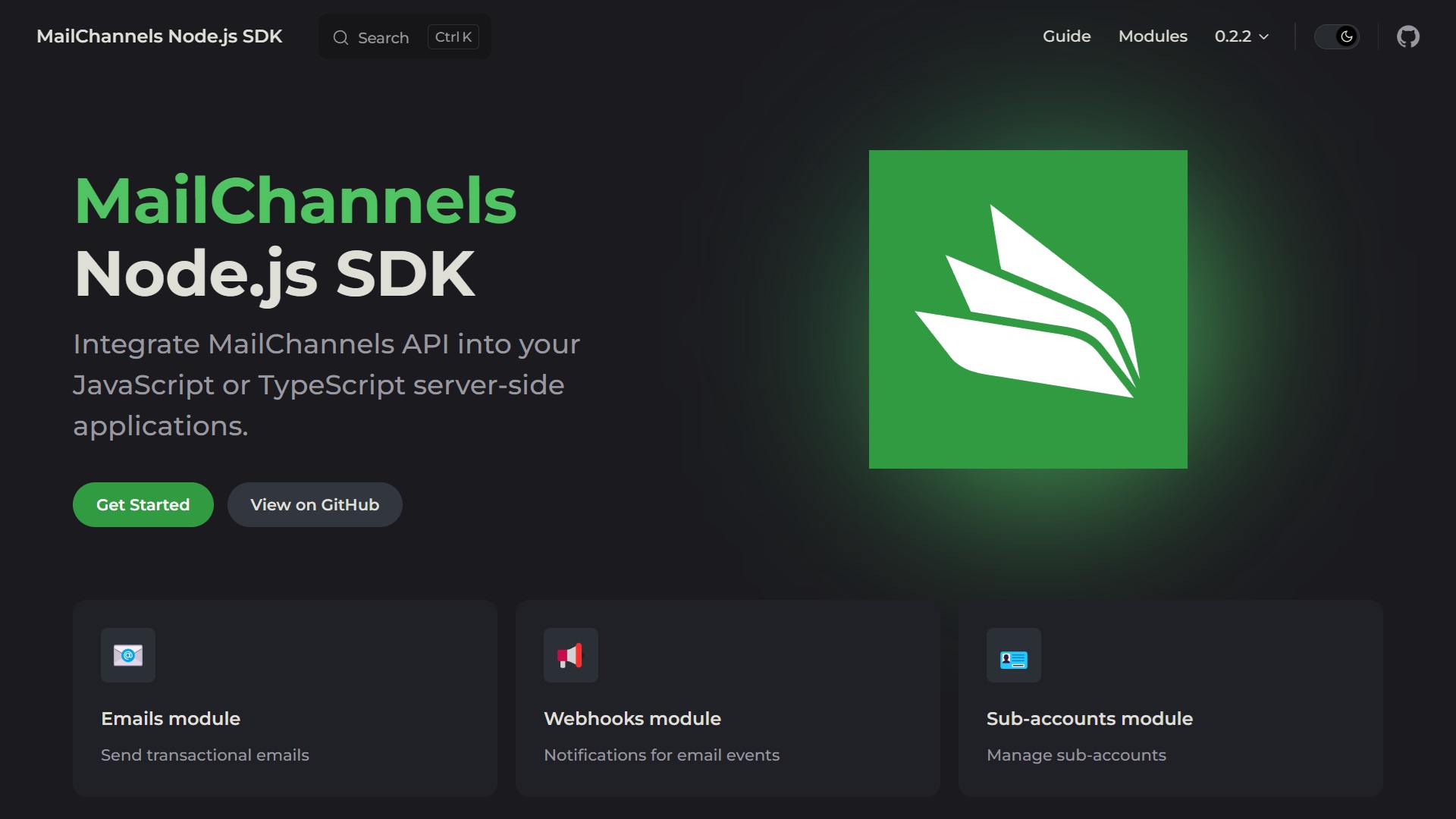Click the moon icon in theme switch

[1347, 36]
